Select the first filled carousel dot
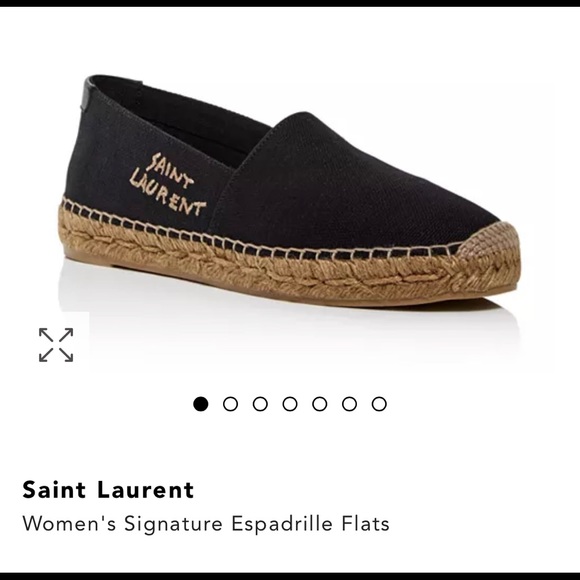 (x=201, y=404)
